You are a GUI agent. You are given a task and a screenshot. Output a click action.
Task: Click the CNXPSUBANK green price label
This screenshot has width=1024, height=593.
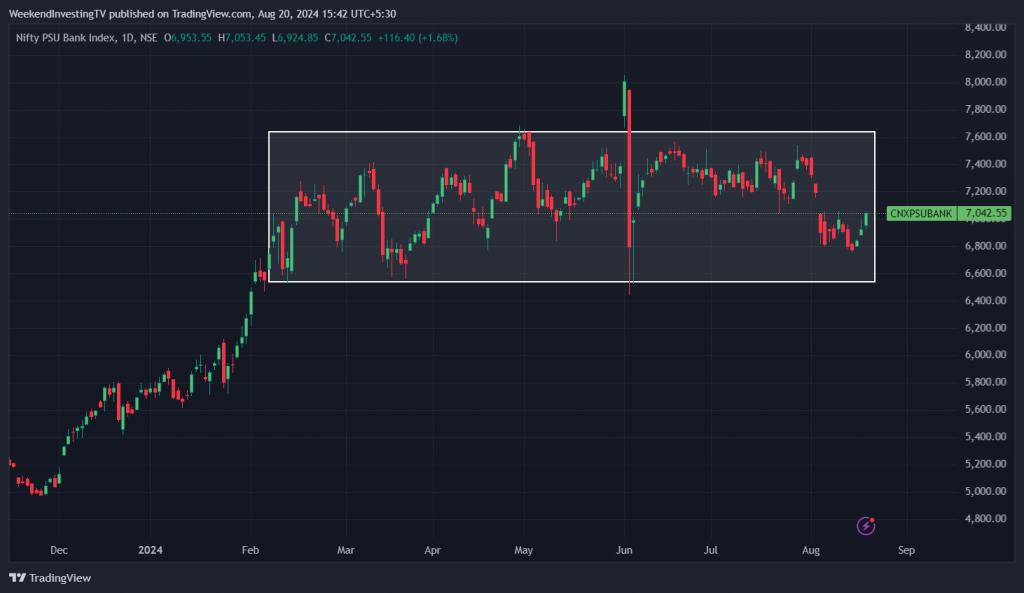(x=921, y=214)
